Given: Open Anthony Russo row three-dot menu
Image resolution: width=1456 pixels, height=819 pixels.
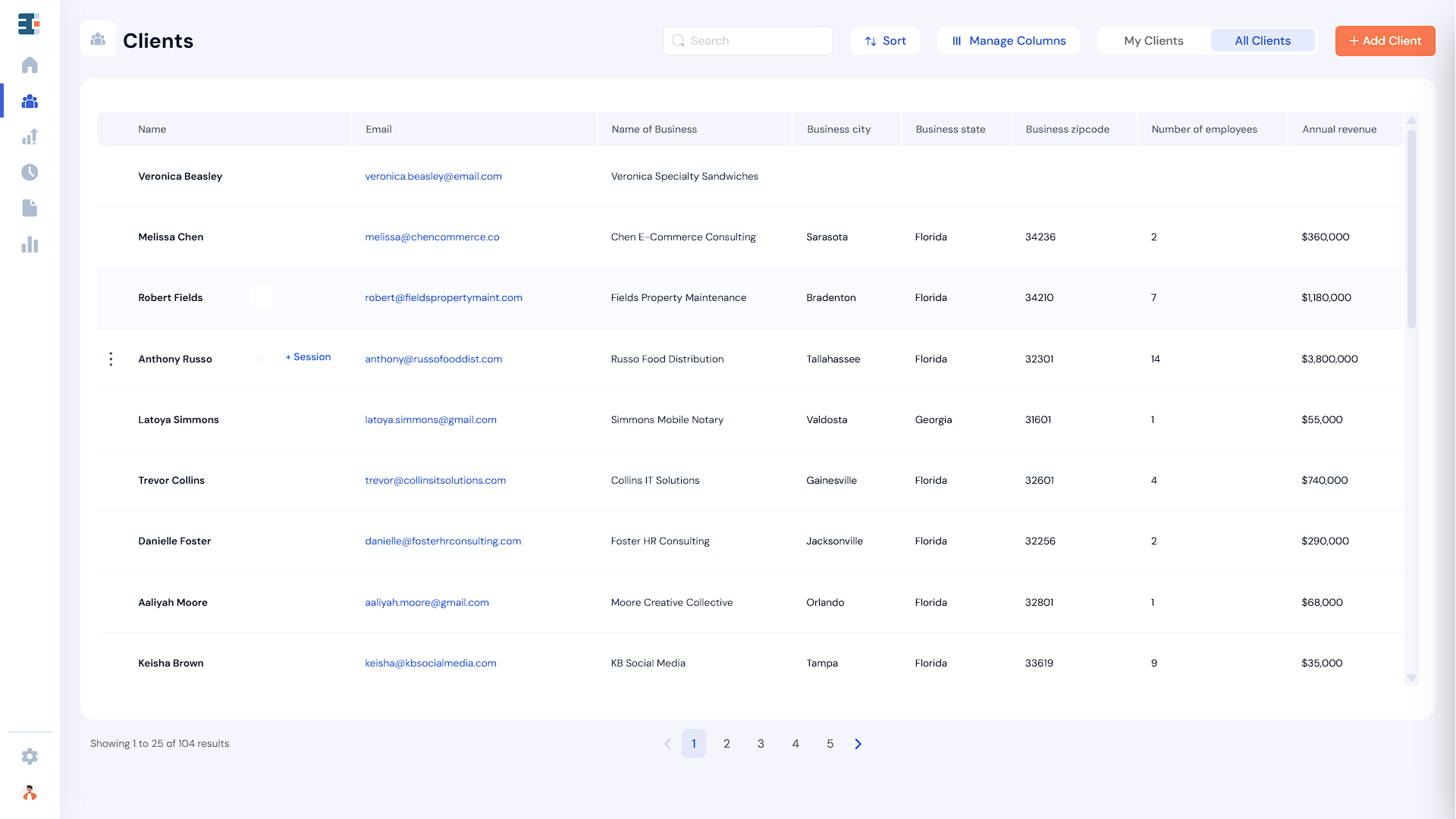Looking at the screenshot, I should [x=111, y=359].
